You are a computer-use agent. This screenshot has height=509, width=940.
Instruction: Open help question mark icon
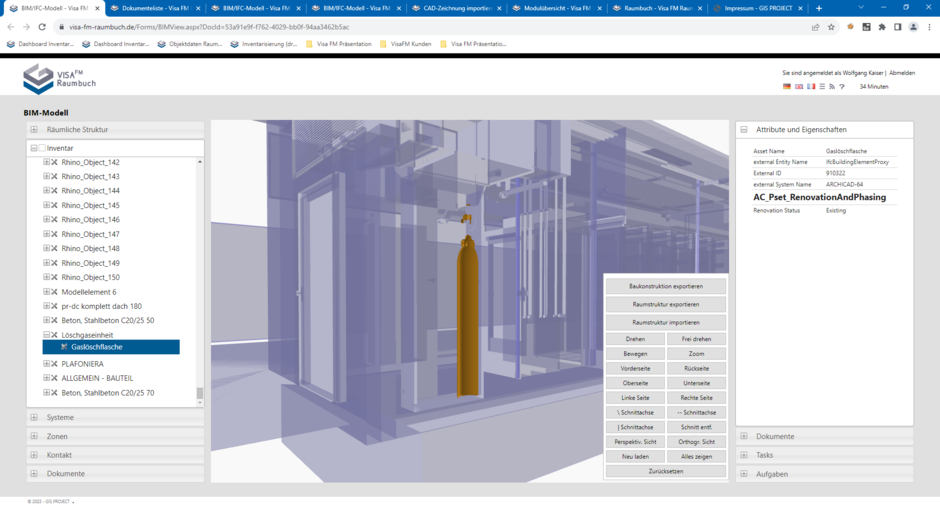[x=842, y=86]
